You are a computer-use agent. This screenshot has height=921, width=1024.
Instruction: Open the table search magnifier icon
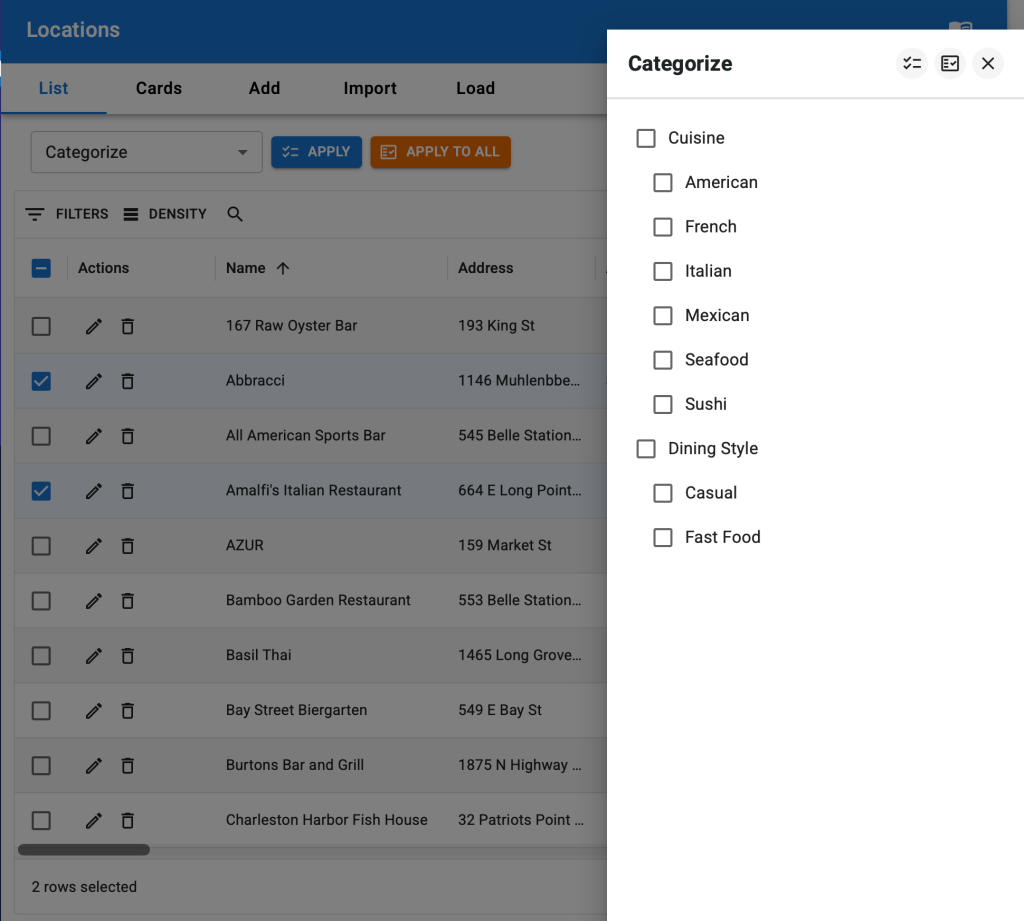pyautogui.click(x=234, y=214)
